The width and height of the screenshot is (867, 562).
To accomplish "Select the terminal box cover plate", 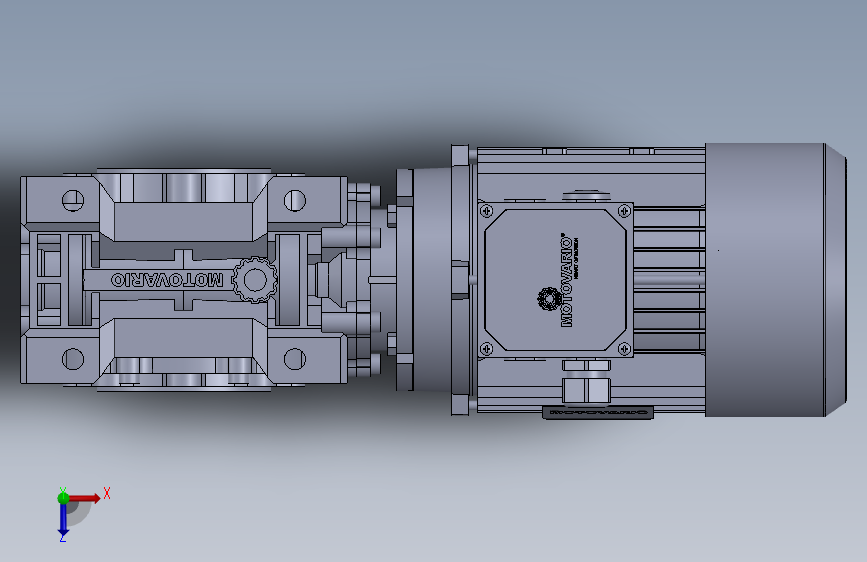I will click(556, 280).
